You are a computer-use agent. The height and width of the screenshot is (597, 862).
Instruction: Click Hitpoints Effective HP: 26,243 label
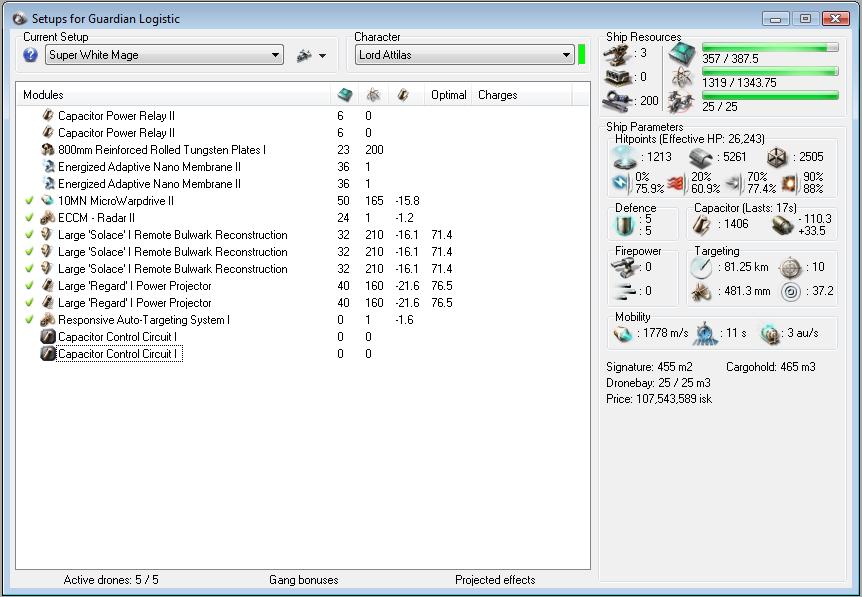click(689, 139)
